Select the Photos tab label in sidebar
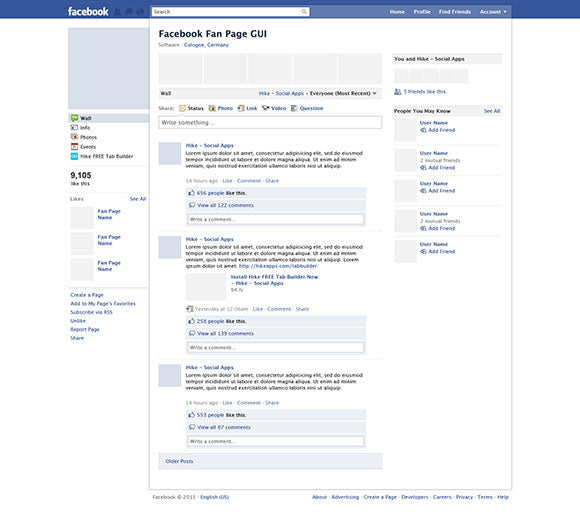 click(88, 137)
